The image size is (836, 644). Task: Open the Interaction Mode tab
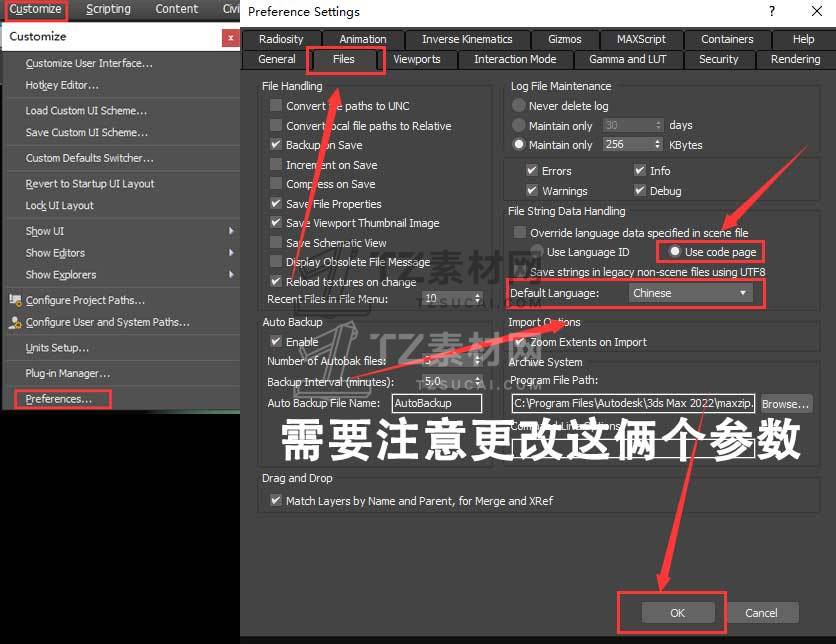[515, 59]
